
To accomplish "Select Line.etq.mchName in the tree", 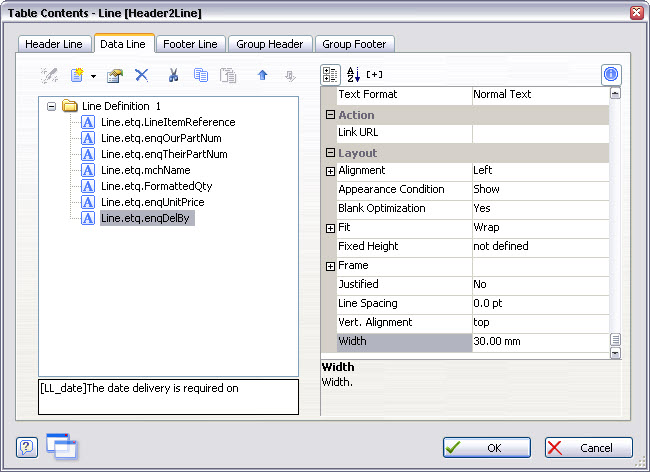I will [146, 170].
